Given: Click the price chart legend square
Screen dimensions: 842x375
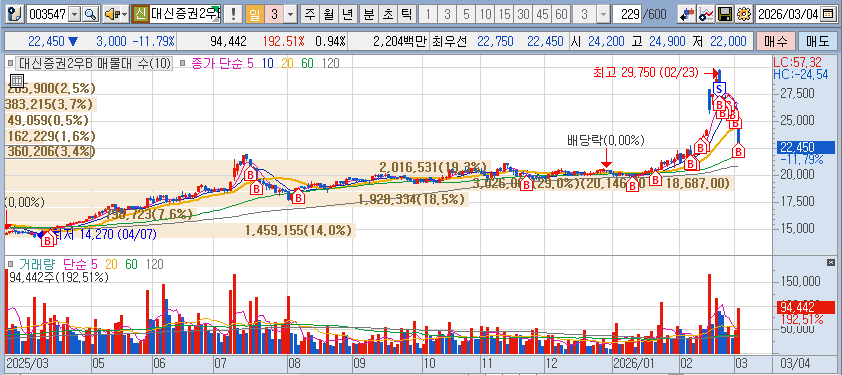Looking at the screenshot, I should pyautogui.click(x=11, y=63).
